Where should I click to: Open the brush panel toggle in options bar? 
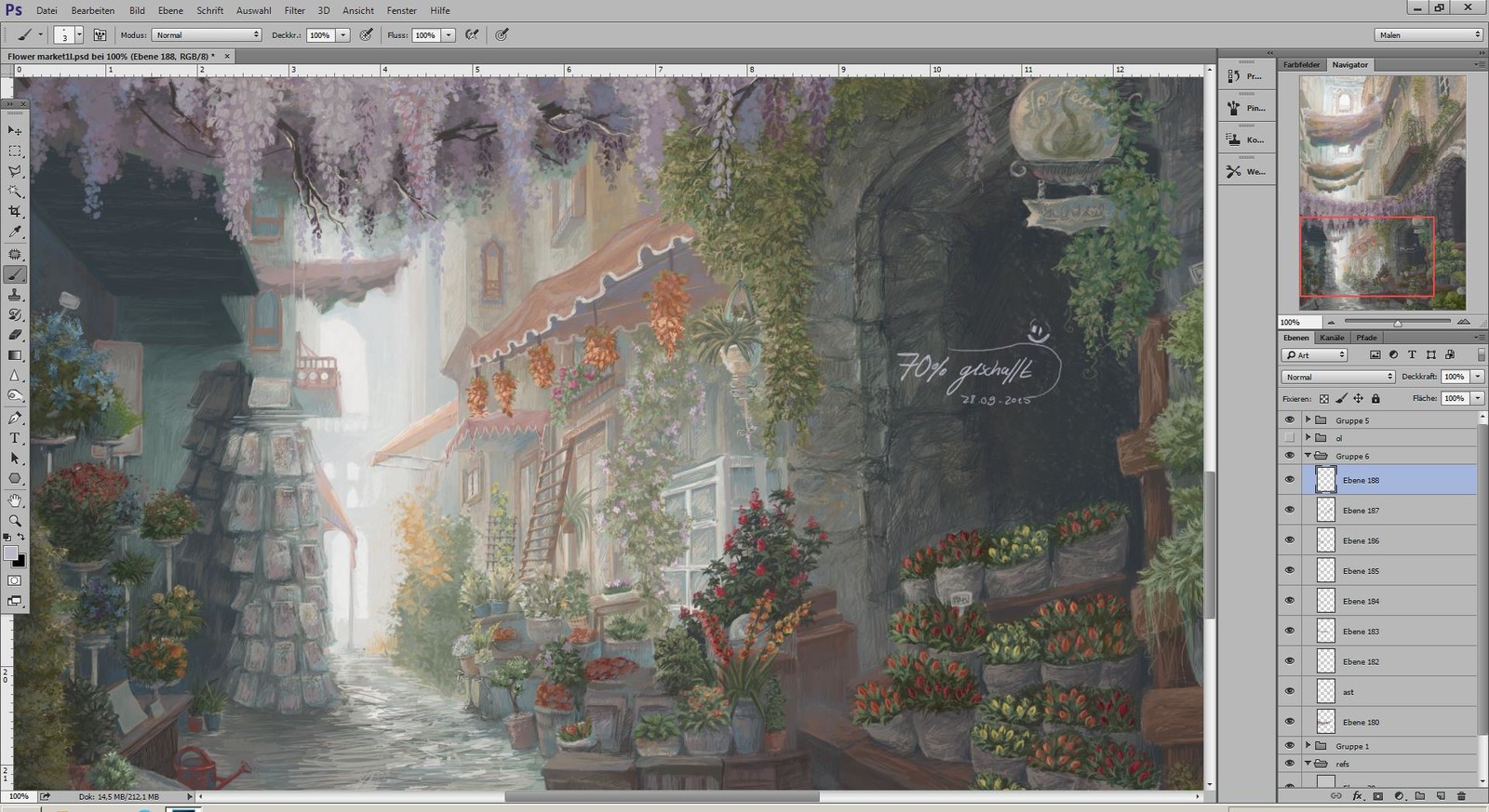[x=100, y=35]
